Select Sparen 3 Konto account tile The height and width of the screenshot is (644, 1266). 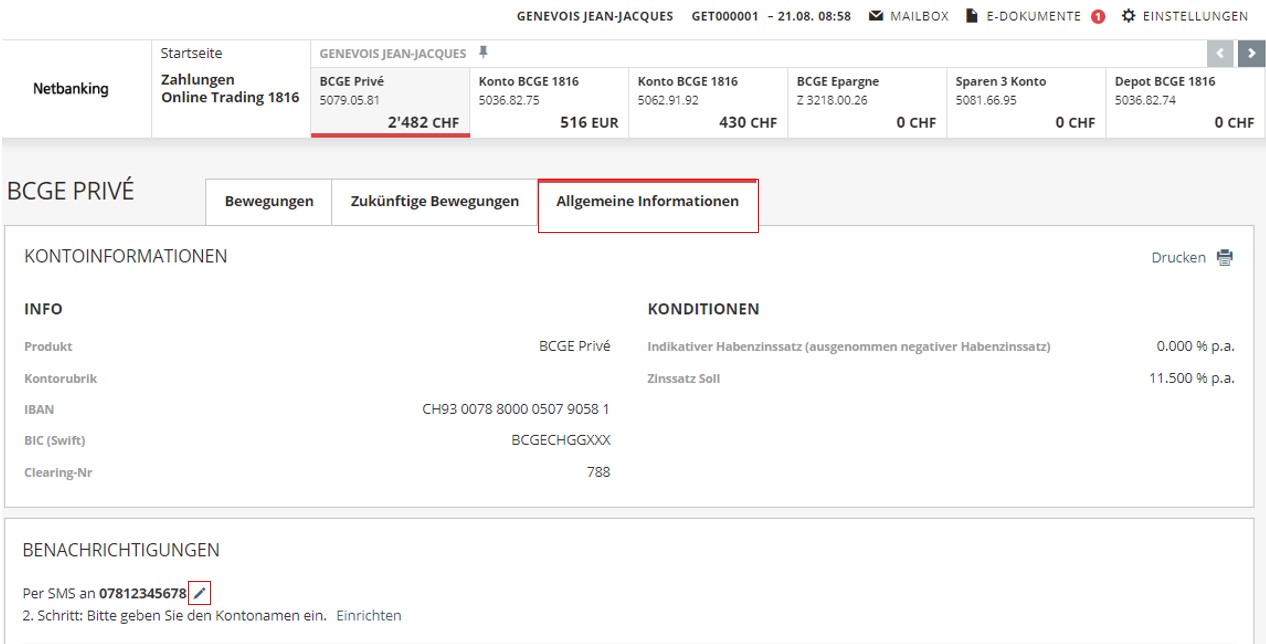pos(1025,101)
